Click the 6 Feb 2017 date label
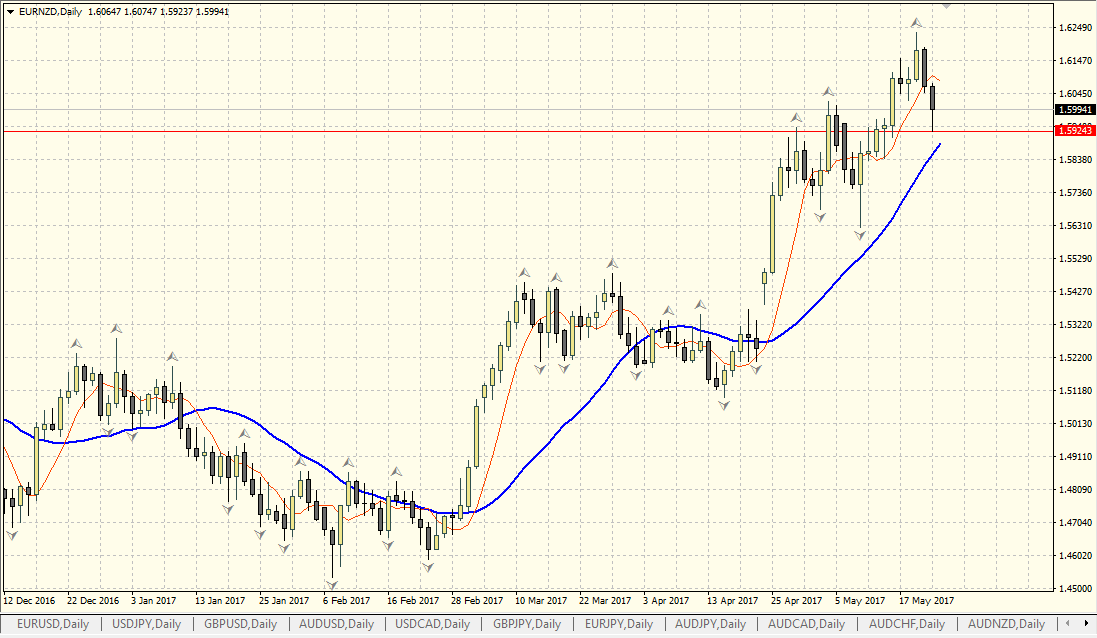Image resolution: width=1097 pixels, height=638 pixels. click(346, 600)
